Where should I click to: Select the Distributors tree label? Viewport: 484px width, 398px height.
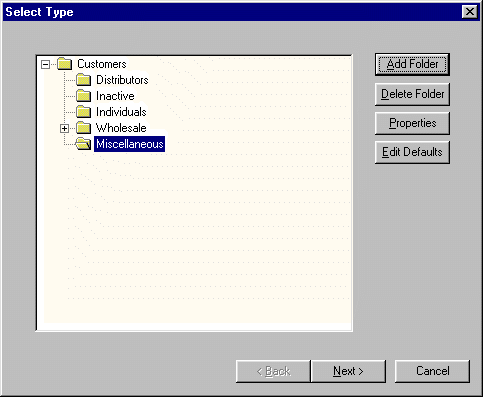pos(122,80)
